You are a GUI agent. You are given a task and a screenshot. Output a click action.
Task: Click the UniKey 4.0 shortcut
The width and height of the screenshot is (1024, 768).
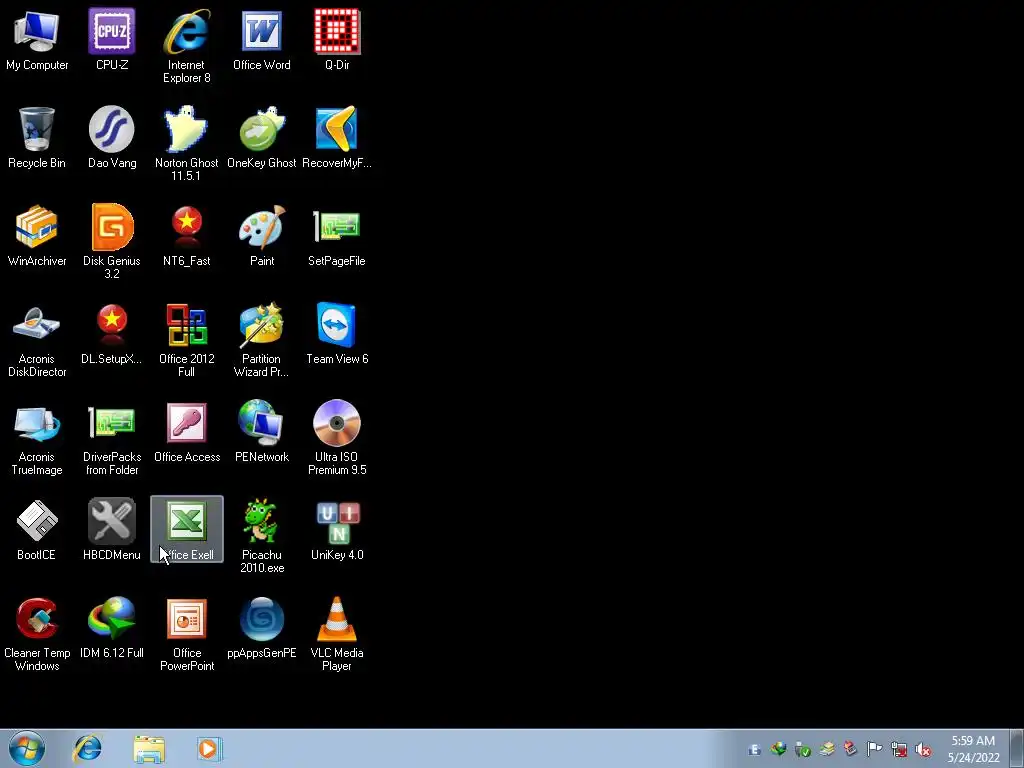coord(337,529)
